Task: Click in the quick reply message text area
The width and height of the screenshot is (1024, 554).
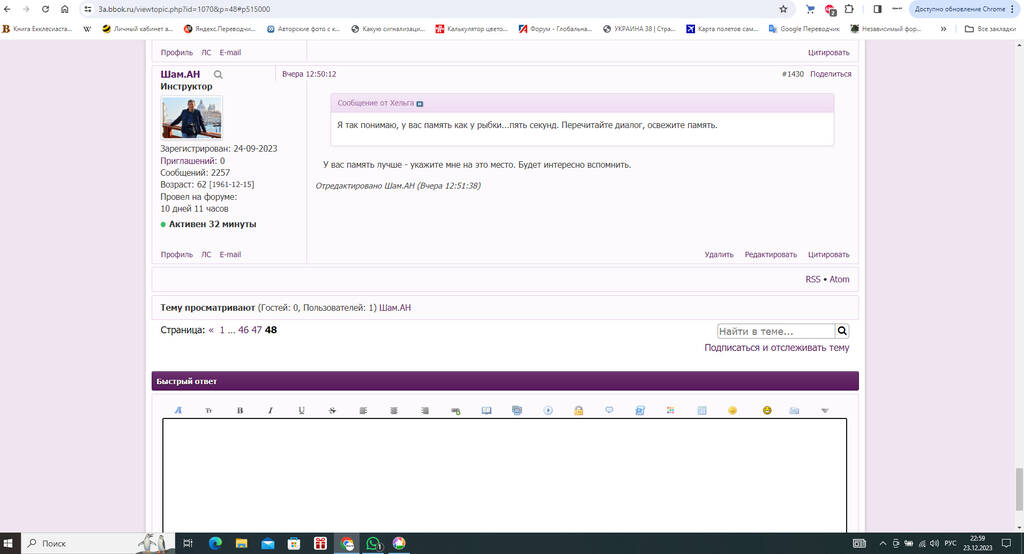Action: tap(504, 476)
